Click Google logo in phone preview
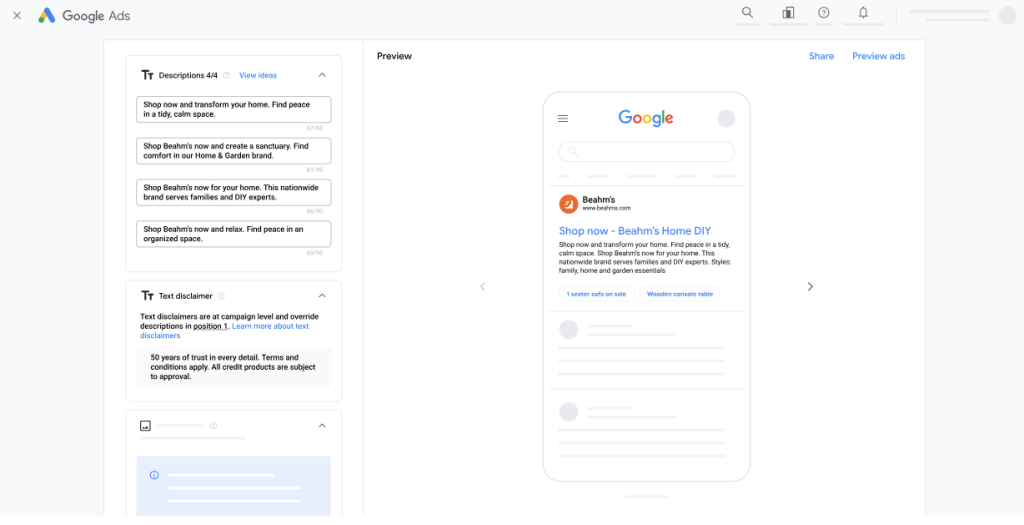 646,118
